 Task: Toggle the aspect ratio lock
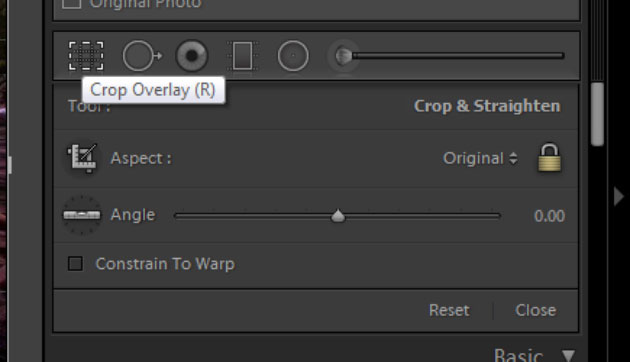click(549, 157)
